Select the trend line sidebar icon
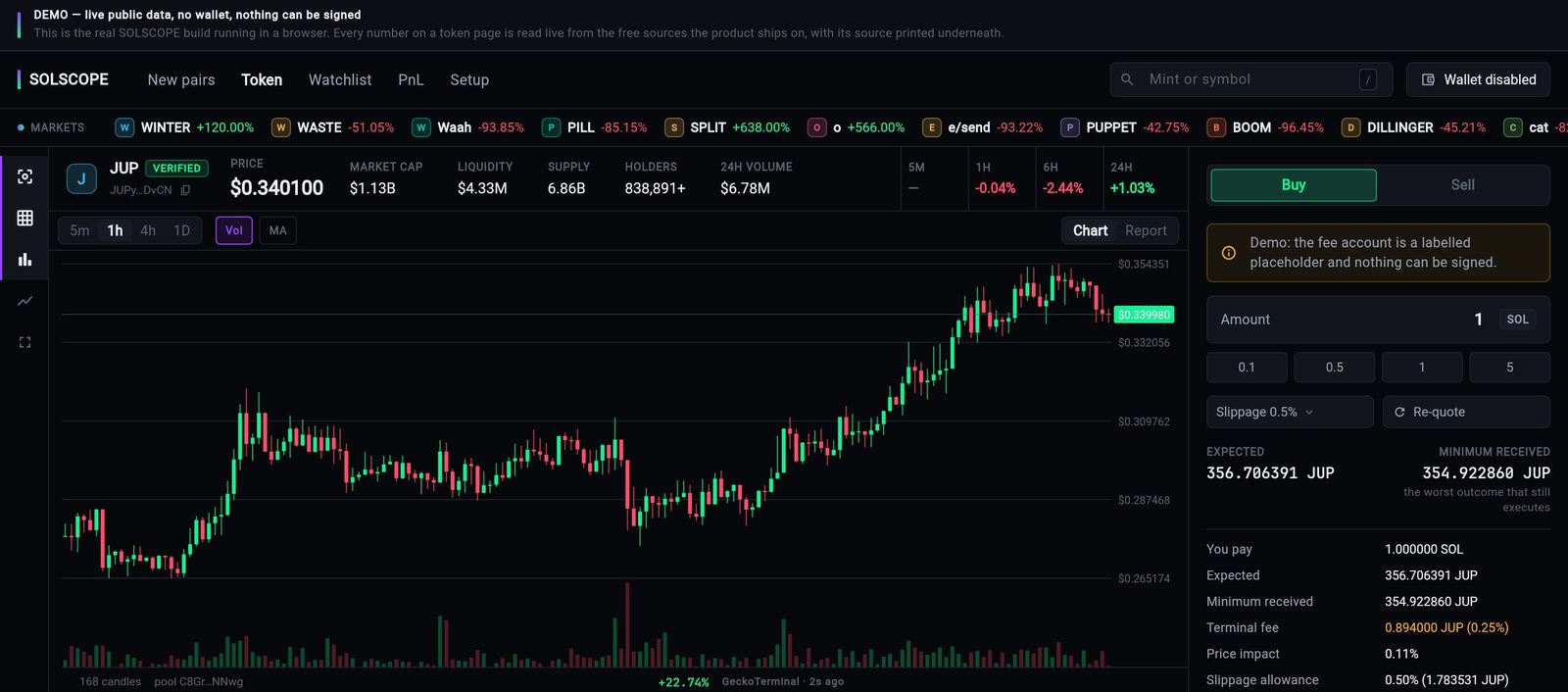Screen dimensions: 1568x692 [25, 301]
